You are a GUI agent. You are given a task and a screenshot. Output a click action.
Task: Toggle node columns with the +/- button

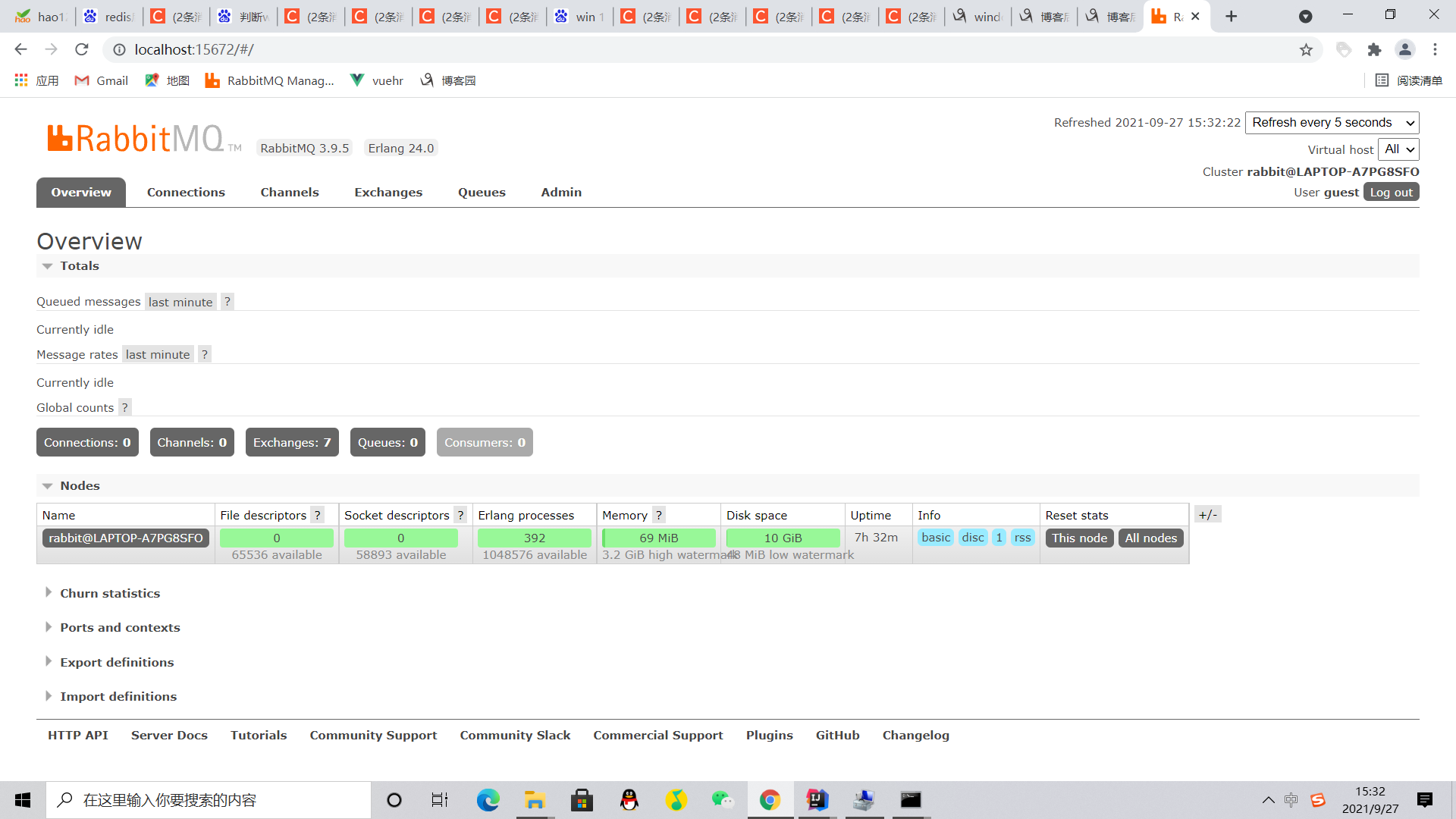(x=1207, y=515)
